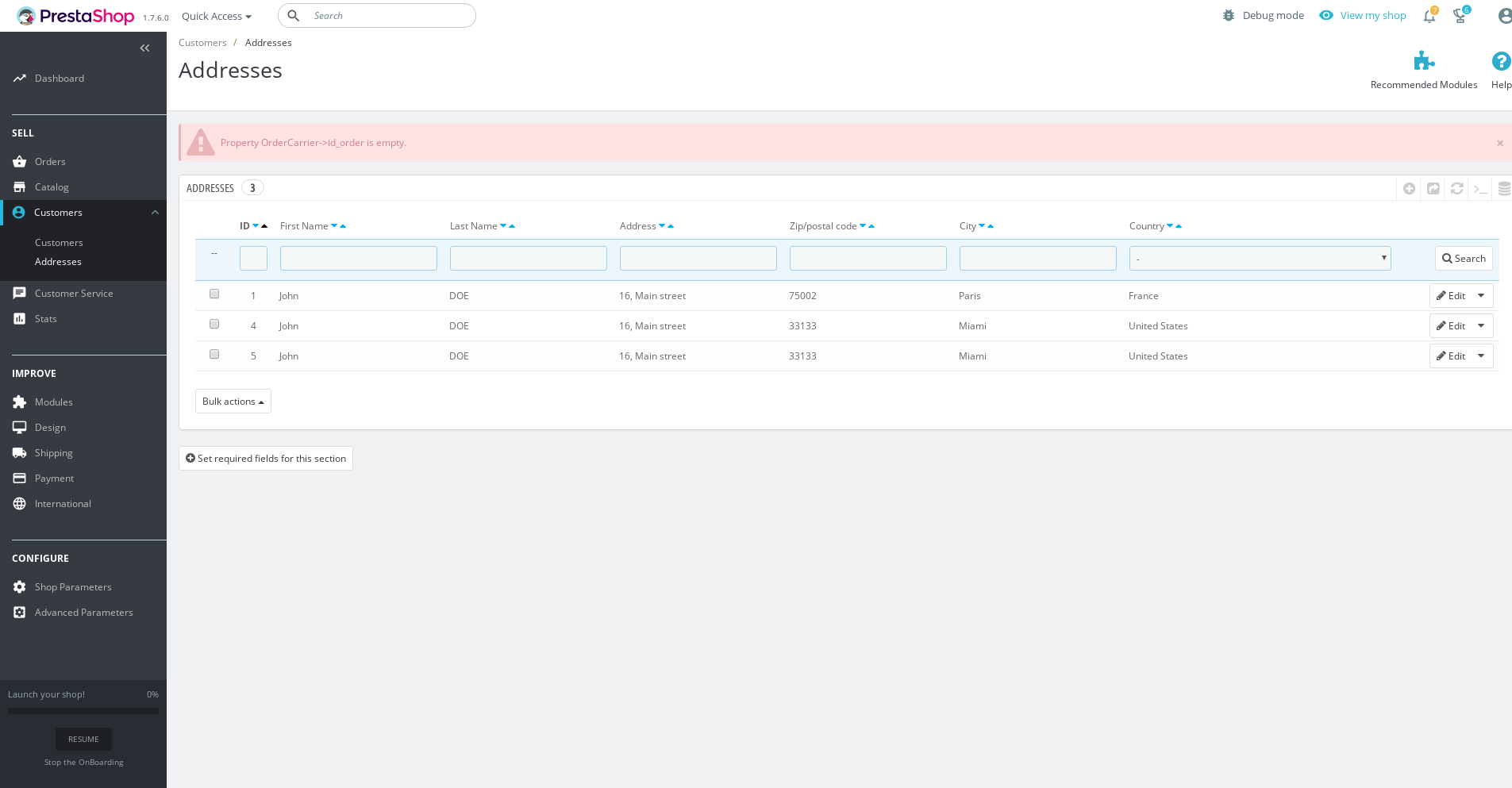
Task: Click the Launch your shop progress bar
Action: [x=83, y=711]
